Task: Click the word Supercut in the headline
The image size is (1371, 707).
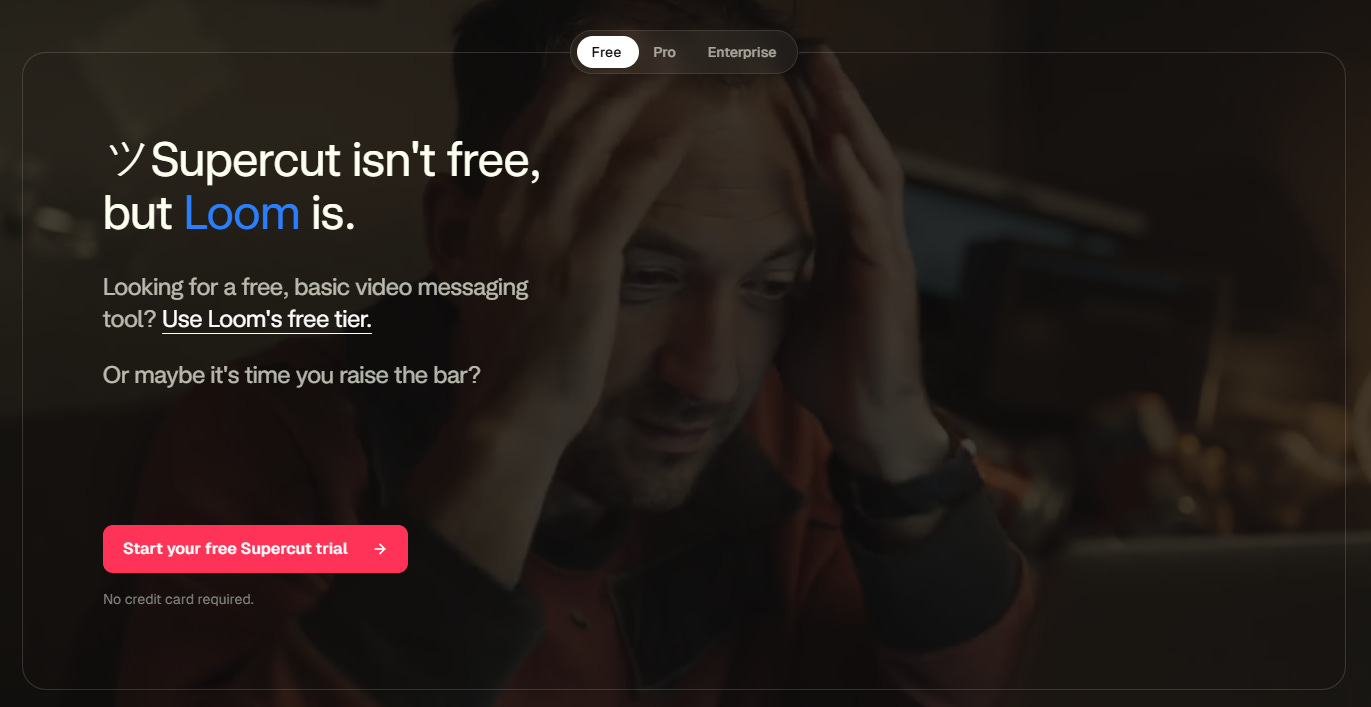Action: coord(244,162)
